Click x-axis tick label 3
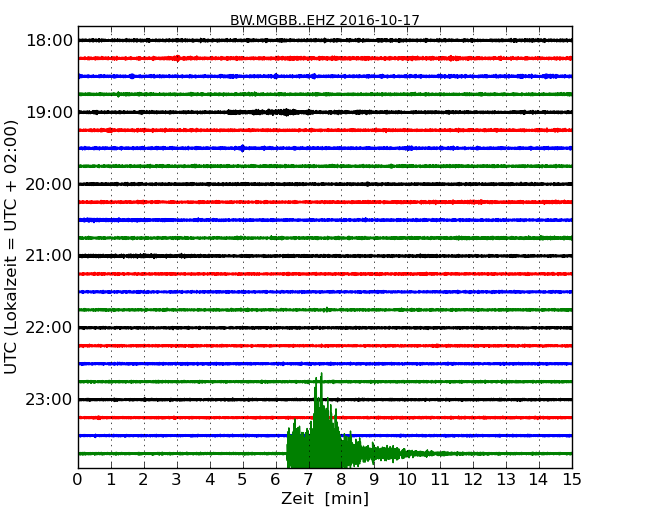This screenshot has height=520, width=650. 176,480
